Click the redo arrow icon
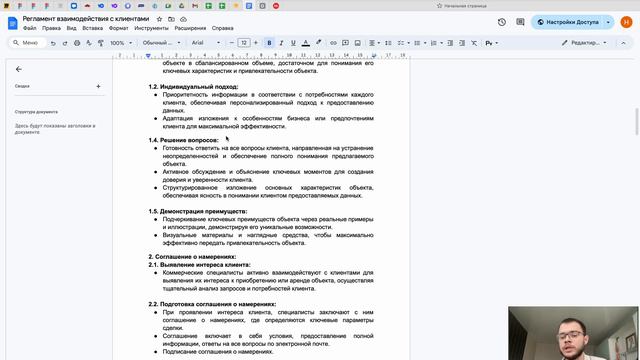Image resolution: width=640 pixels, height=360 pixels. (65, 43)
